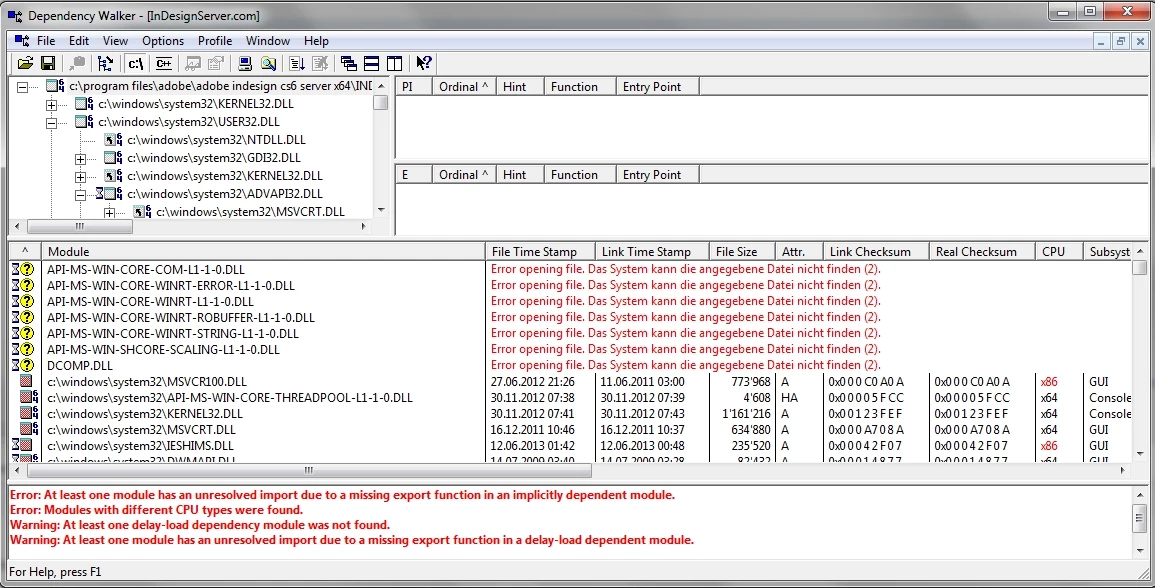The height and width of the screenshot is (588, 1155).
Task: Sort by Link Checksum column header
Action: coord(877,251)
